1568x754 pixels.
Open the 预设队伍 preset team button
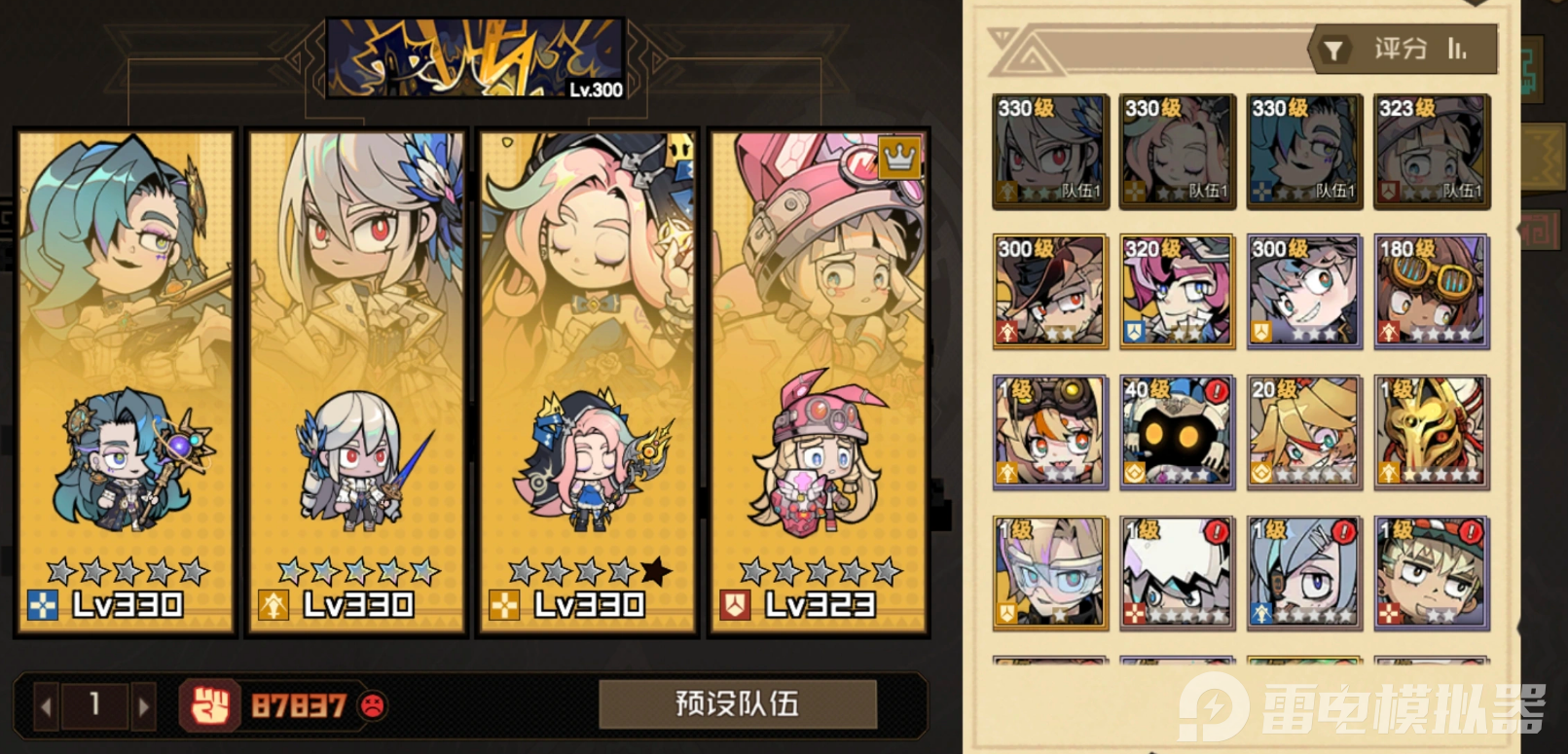[x=738, y=703]
